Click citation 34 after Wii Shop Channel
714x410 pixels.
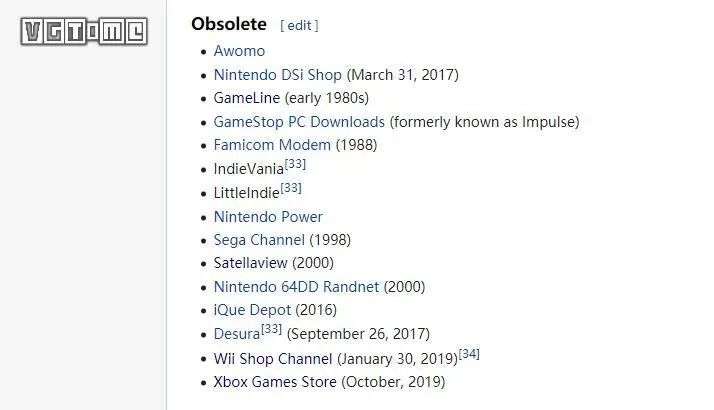(x=469, y=354)
